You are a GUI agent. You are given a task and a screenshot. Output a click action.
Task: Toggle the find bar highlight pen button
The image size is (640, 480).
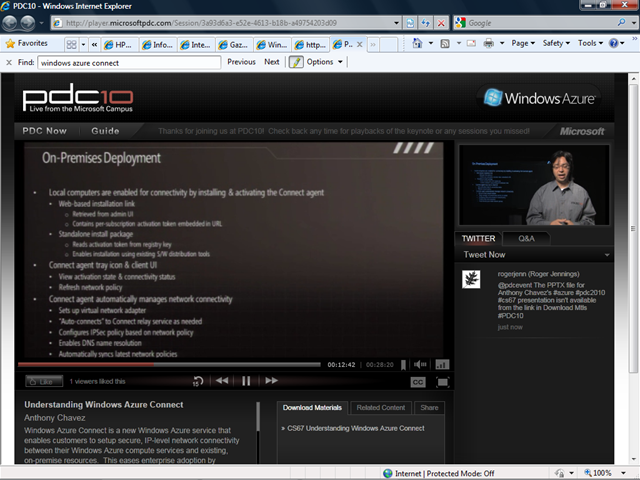pos(296,62)
